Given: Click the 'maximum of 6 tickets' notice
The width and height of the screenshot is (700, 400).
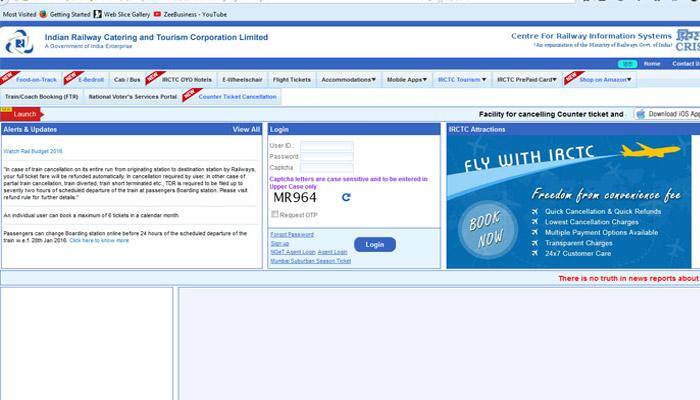Looking at the screenshot, I should pos(92,215).
